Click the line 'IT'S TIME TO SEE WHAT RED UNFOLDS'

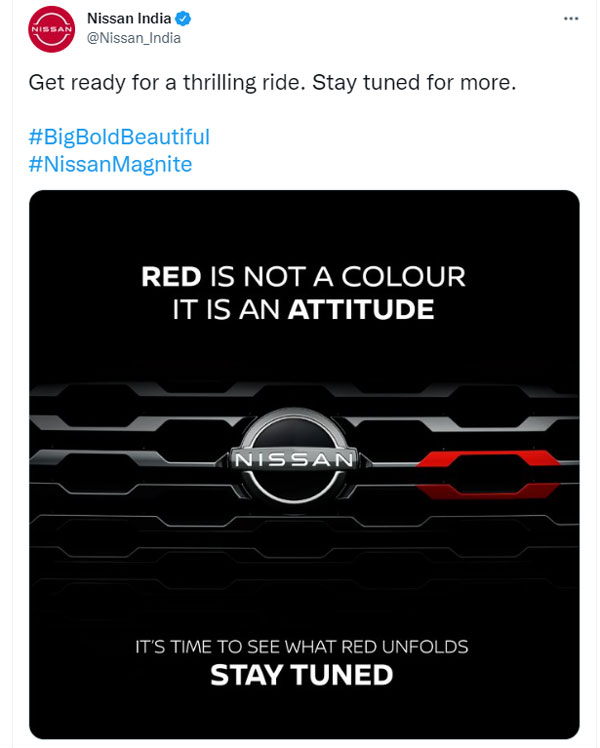302,647
